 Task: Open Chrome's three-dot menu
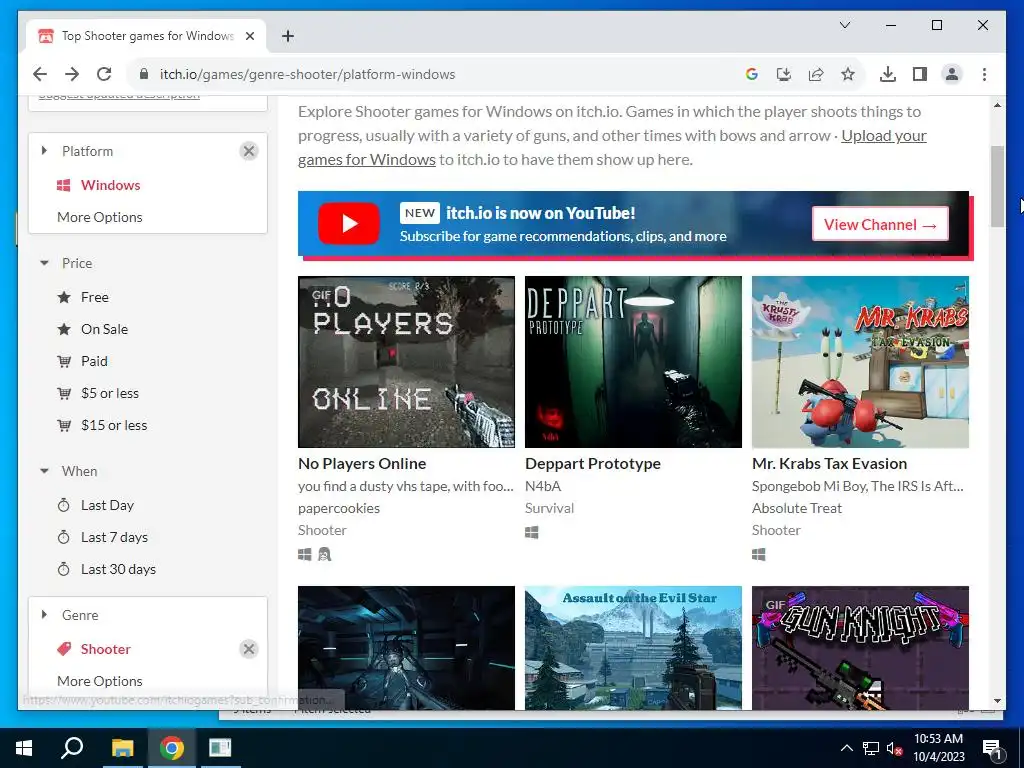tap(984, 74)
